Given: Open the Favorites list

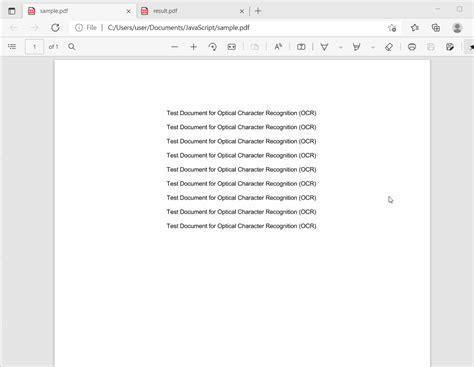Looking at the screenshot, I should click(415, 28).
